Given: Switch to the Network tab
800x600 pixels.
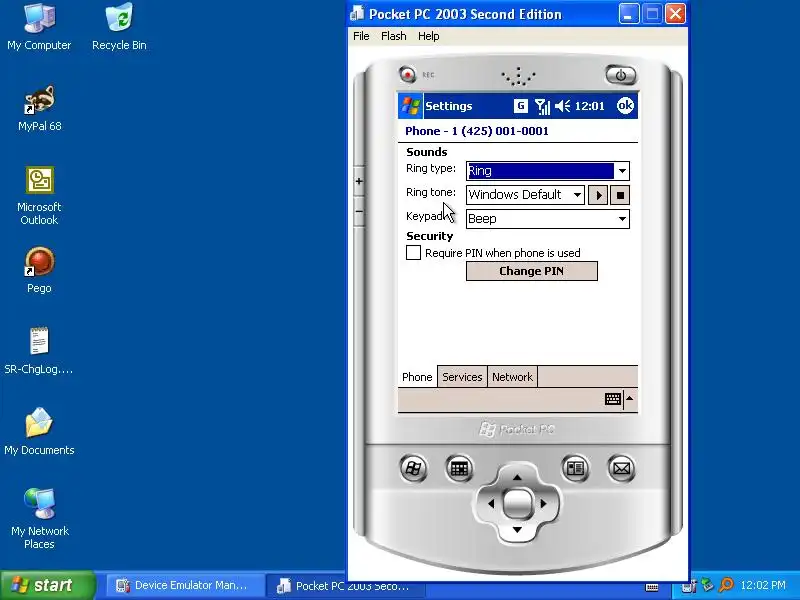Looking at the screenshot, I should tap(512, 377).
